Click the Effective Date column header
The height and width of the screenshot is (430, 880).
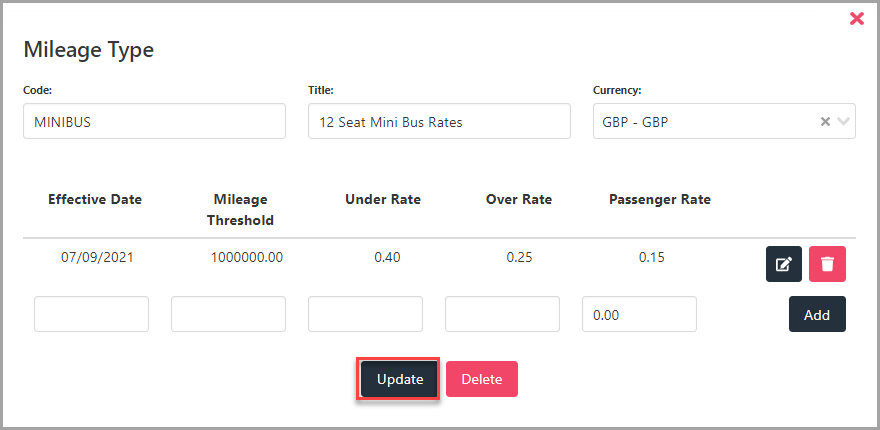95,199
